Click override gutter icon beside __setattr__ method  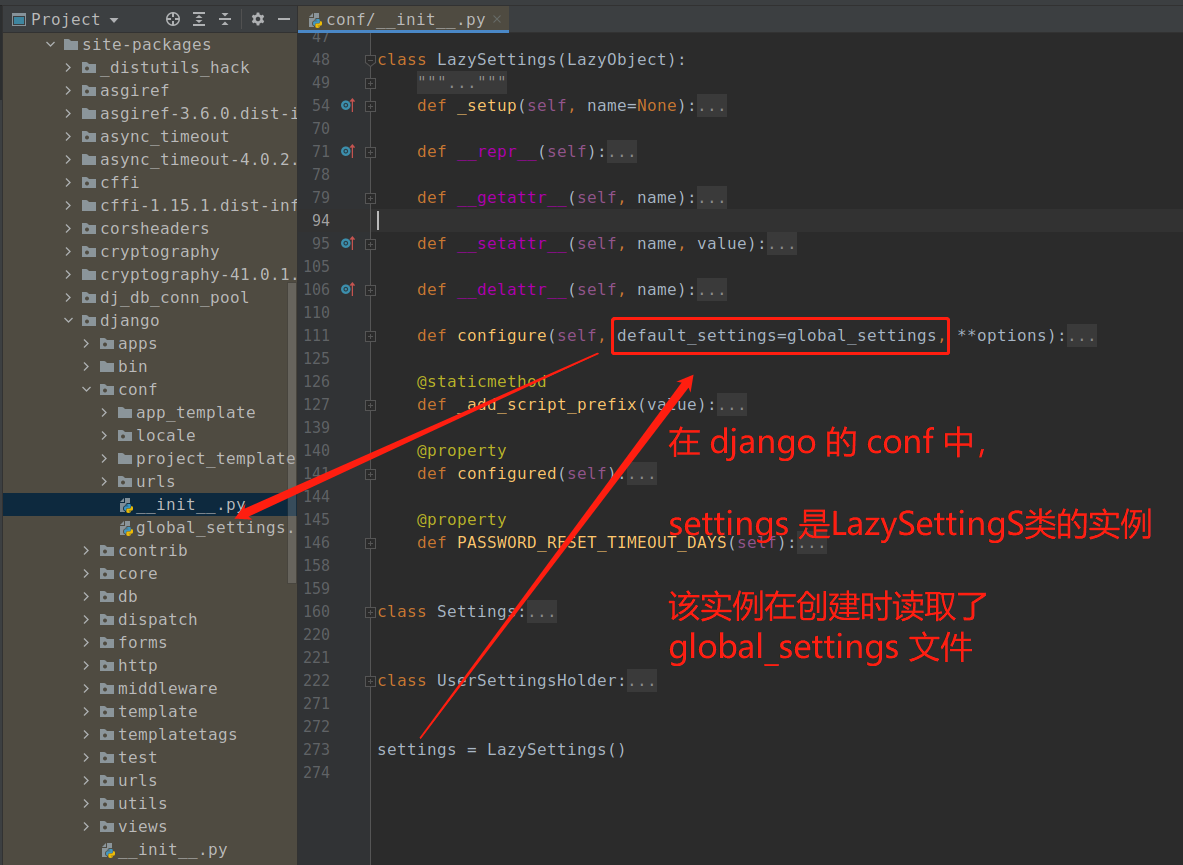click(x=347, y=244)
